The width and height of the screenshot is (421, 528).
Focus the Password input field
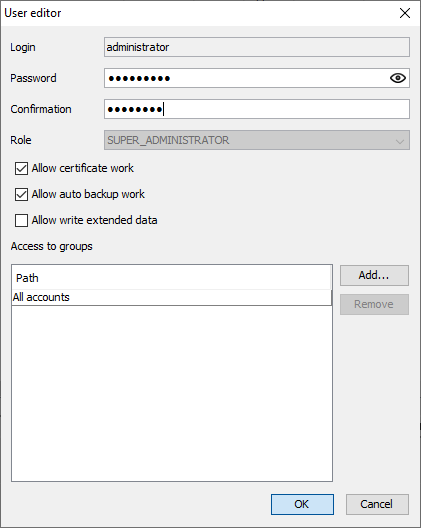pyautogui.click(x=247, y=78)
